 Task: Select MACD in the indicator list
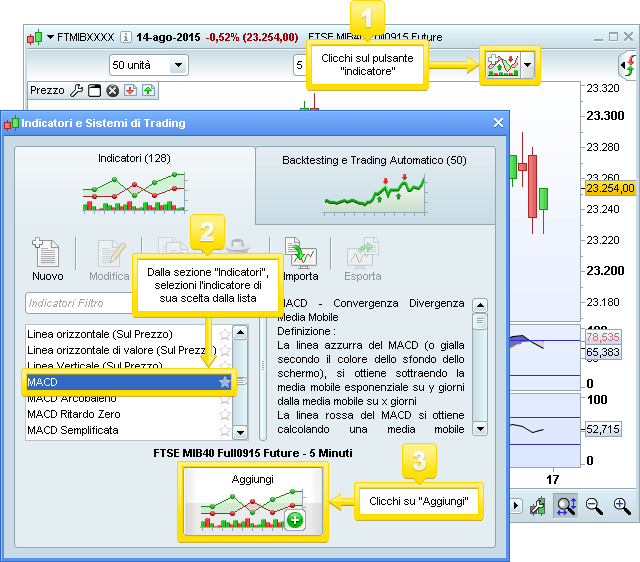coord(128,382)
